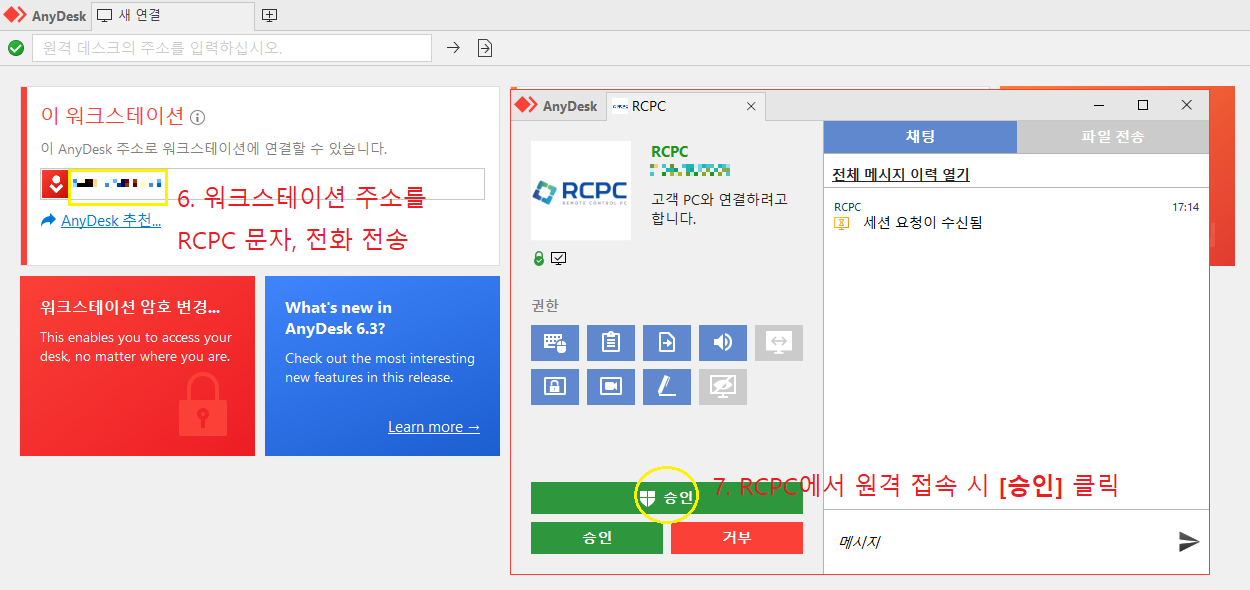
Task: Toggle the greyed privacy mode permission
Action: 723,387
